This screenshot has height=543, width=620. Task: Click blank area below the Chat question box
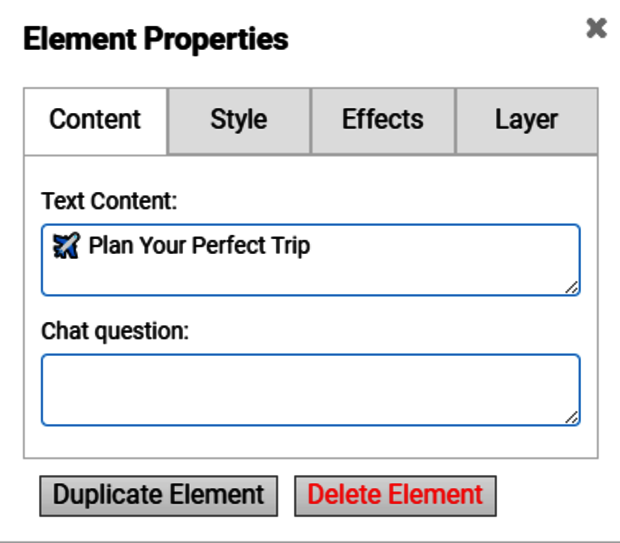310,442
